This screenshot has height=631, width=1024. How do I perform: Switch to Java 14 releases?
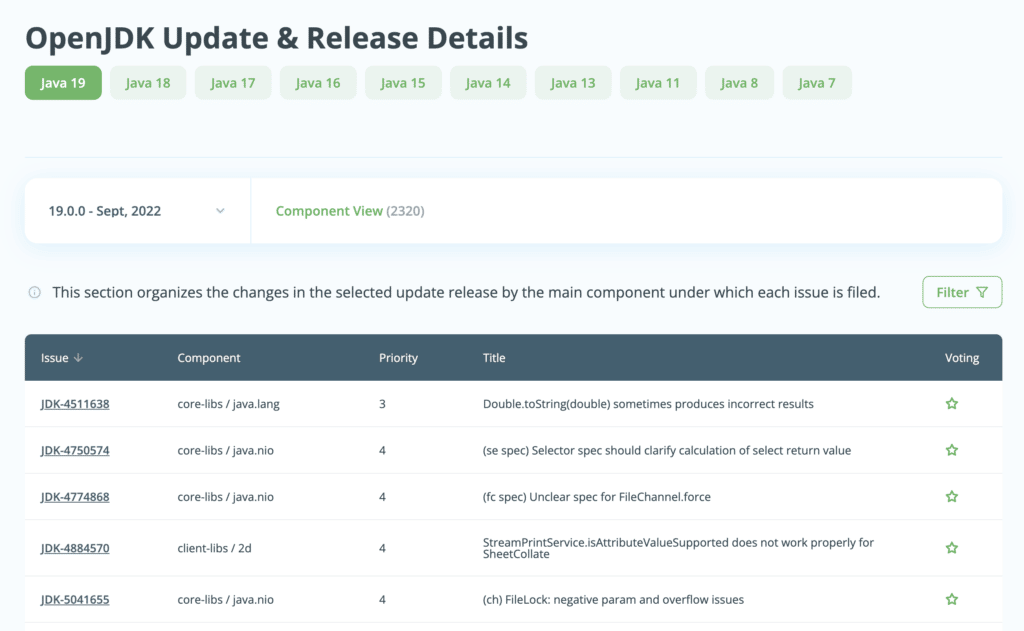point(488,83)
